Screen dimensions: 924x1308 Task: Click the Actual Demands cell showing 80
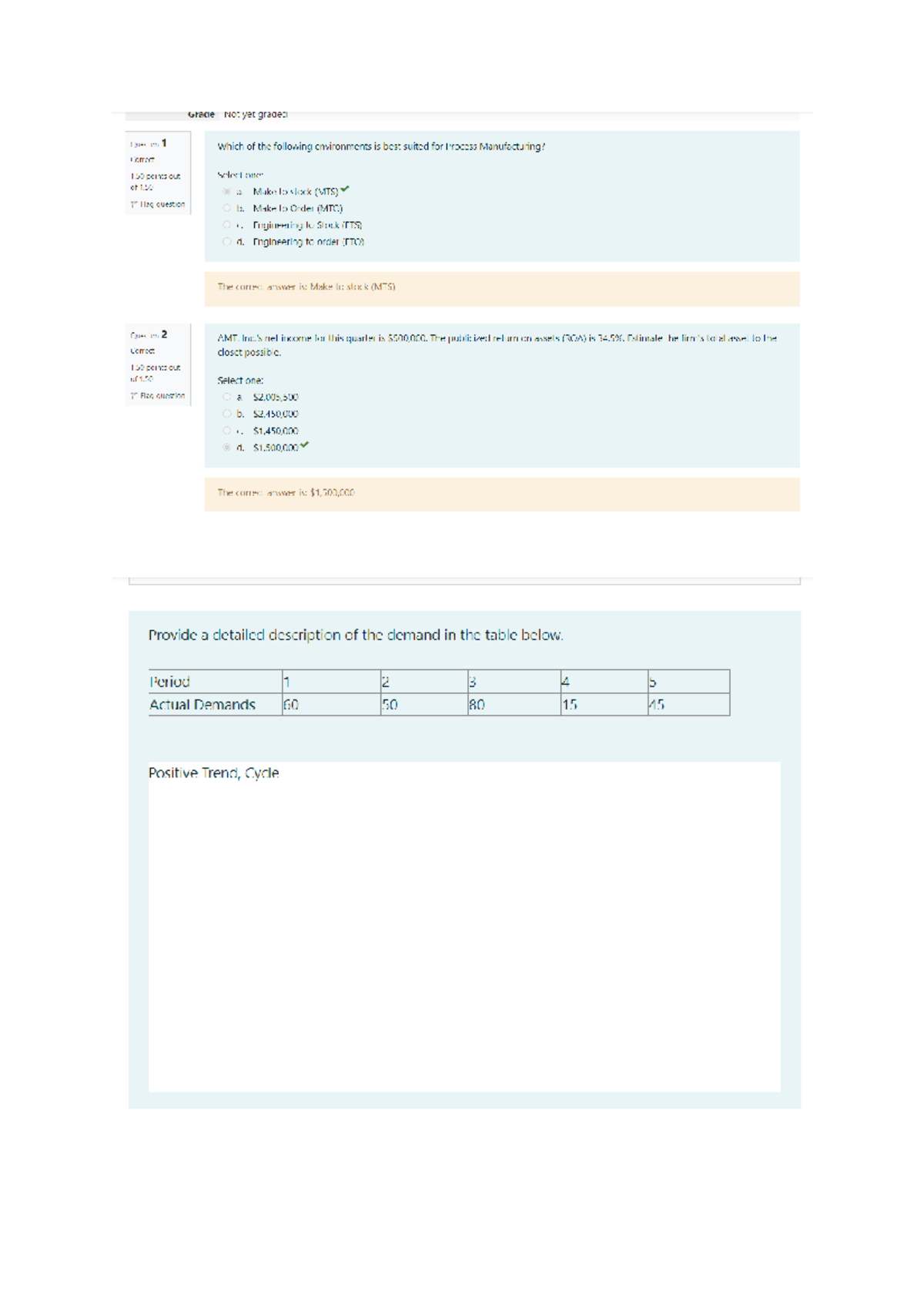point(513,705)
